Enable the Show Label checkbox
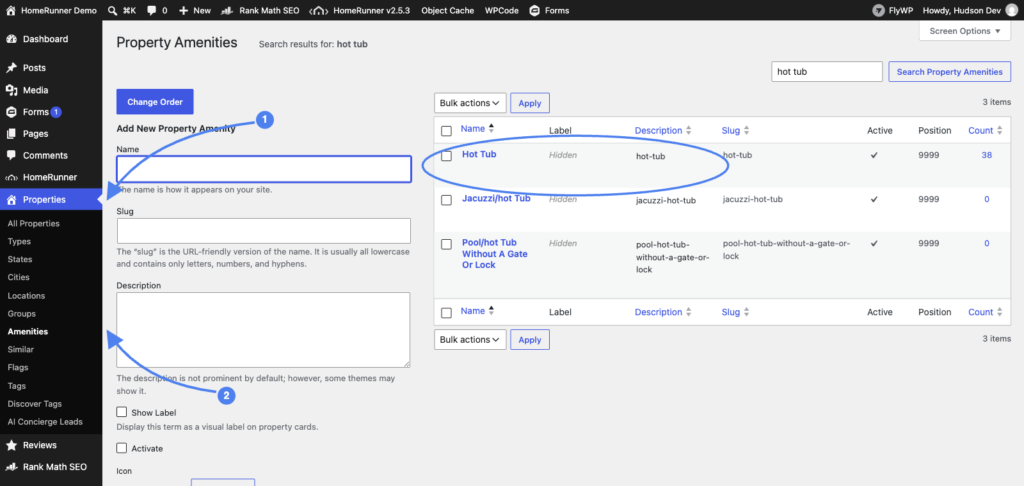The width and height of the screenshot is (1024, 486). [121, 412]
